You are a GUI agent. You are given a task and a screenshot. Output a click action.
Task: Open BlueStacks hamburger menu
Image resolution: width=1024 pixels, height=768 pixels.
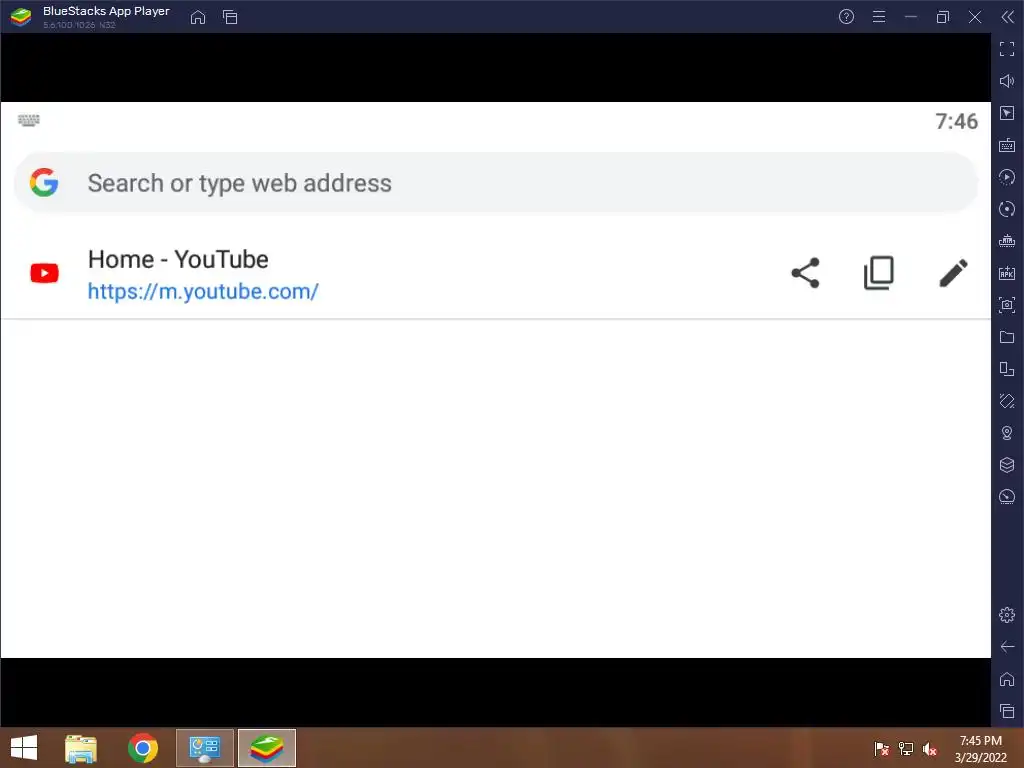879,17
